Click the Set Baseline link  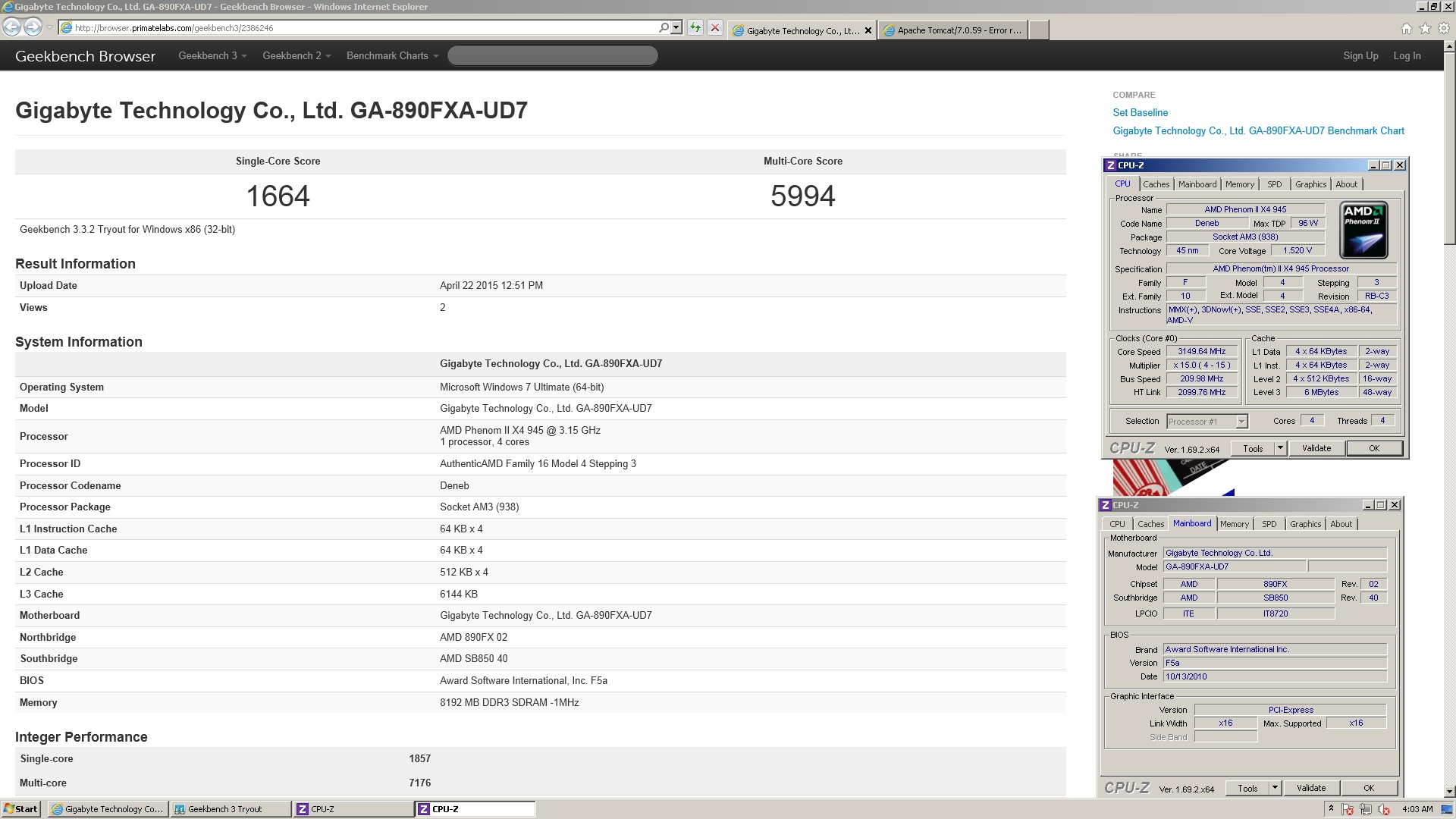tap(1140, 112)
